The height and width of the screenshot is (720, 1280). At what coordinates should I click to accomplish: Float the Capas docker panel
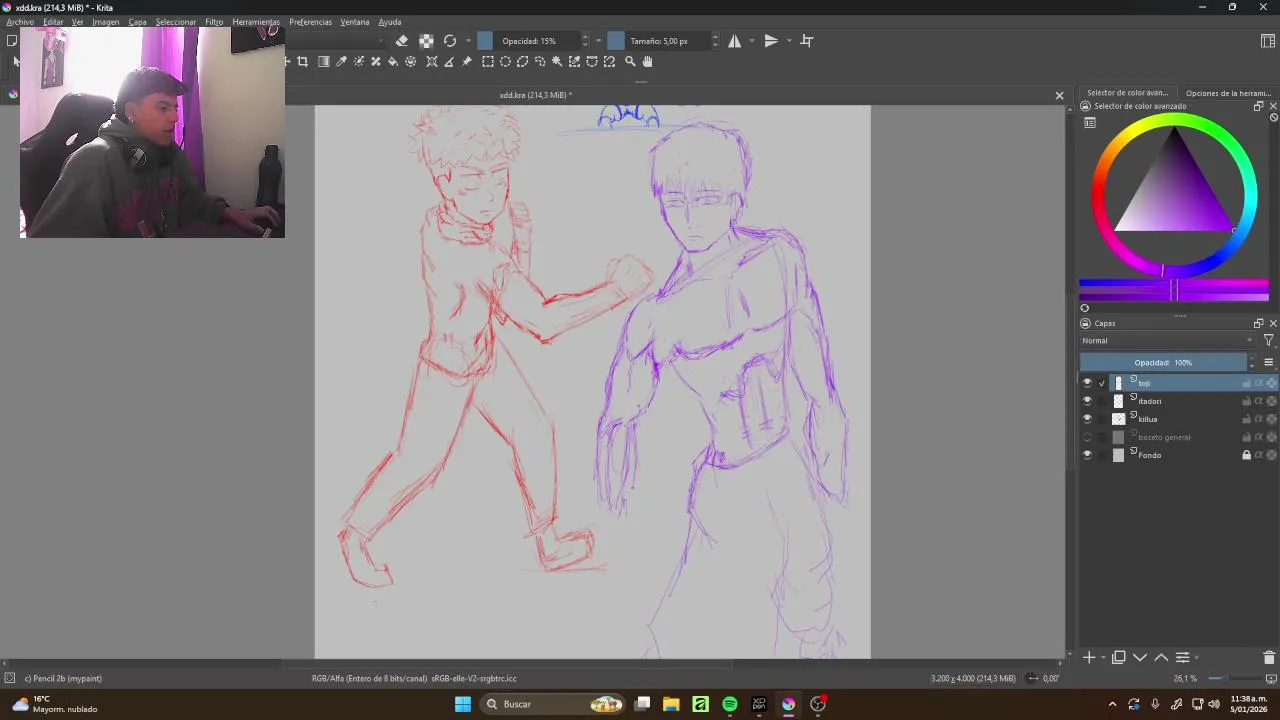point(1258,323)
